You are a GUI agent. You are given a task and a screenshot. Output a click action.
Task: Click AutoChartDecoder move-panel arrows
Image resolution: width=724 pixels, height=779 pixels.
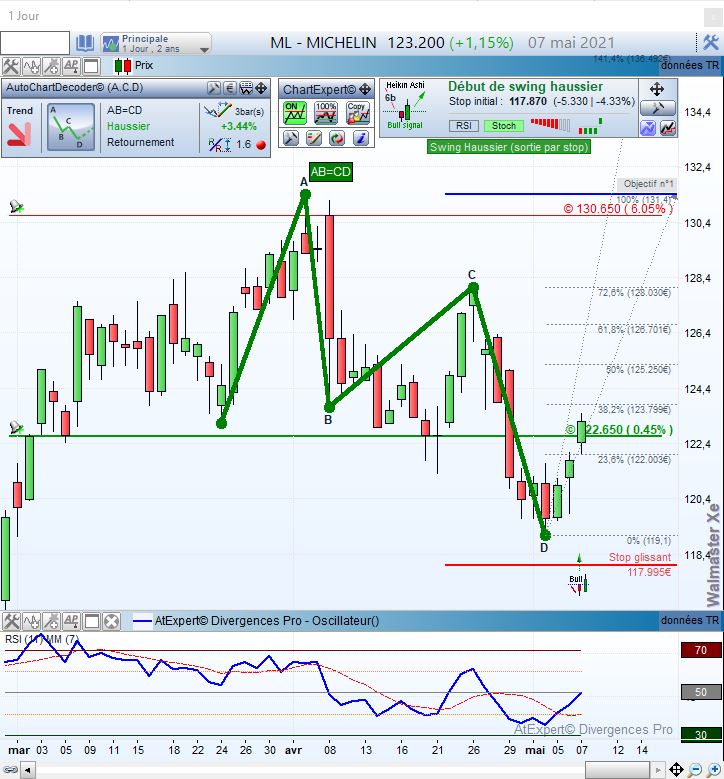[x=261, y=88]
